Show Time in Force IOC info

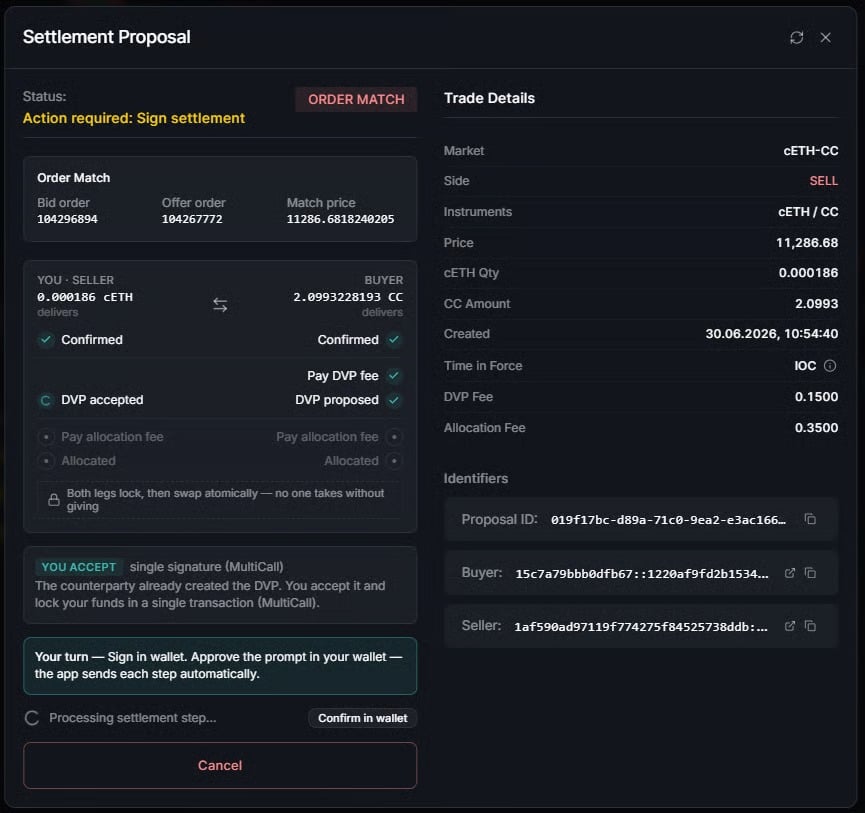tap(830, 366)
